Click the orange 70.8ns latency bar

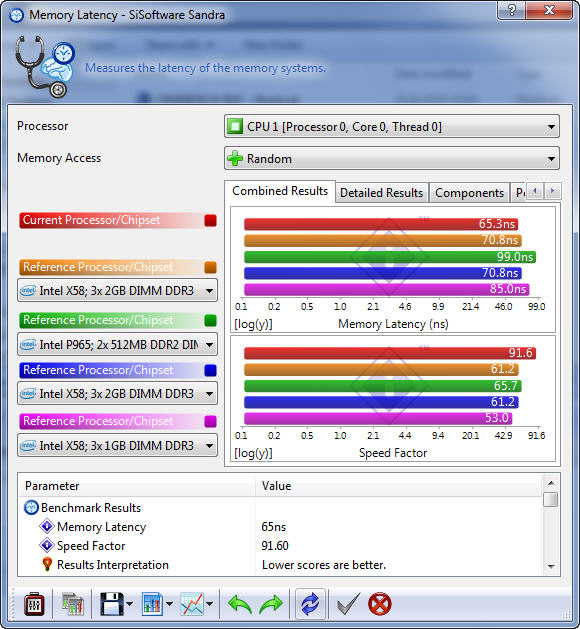[x=383, y=240]
